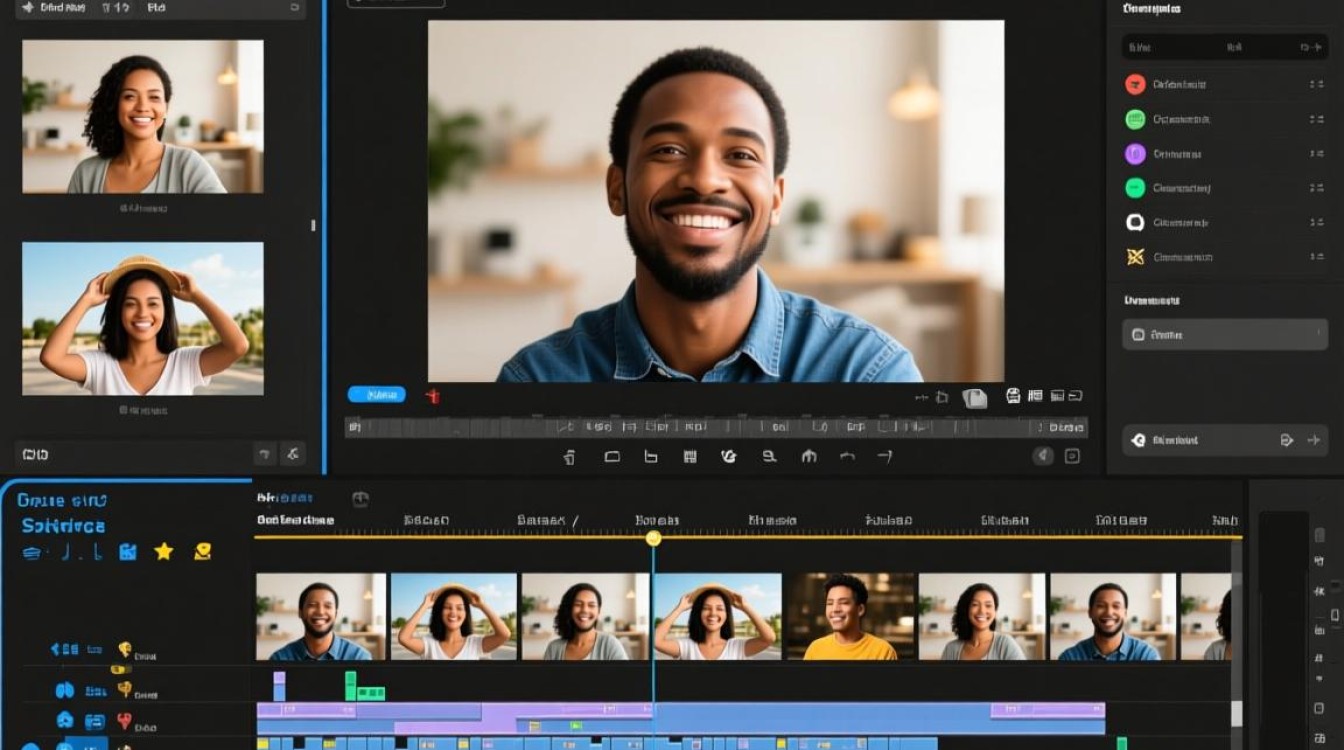Click the blue pill button under the preview
Viewport: 1344px width, 750px height.
click(376, 395)
